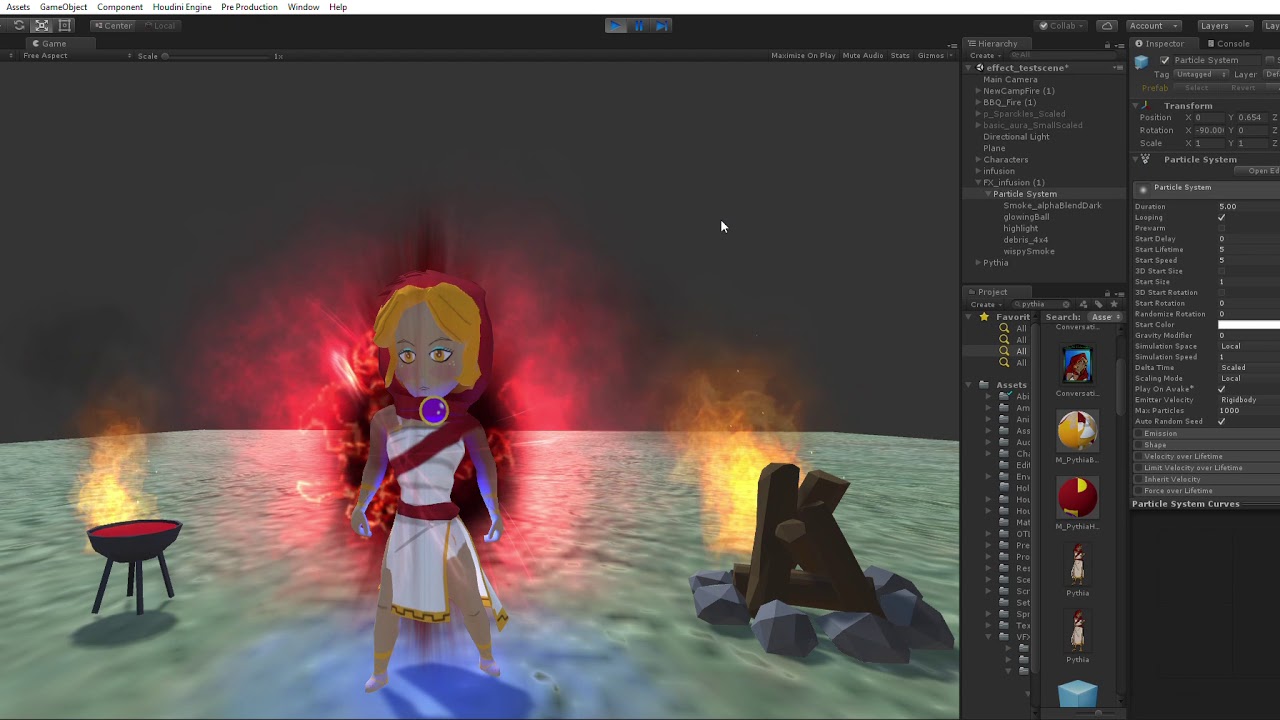Expand the BBQ_Fire (1) hierarchy item
Image resolution: width=1280 pixels, height=720 pixels.
click(978, 102)
